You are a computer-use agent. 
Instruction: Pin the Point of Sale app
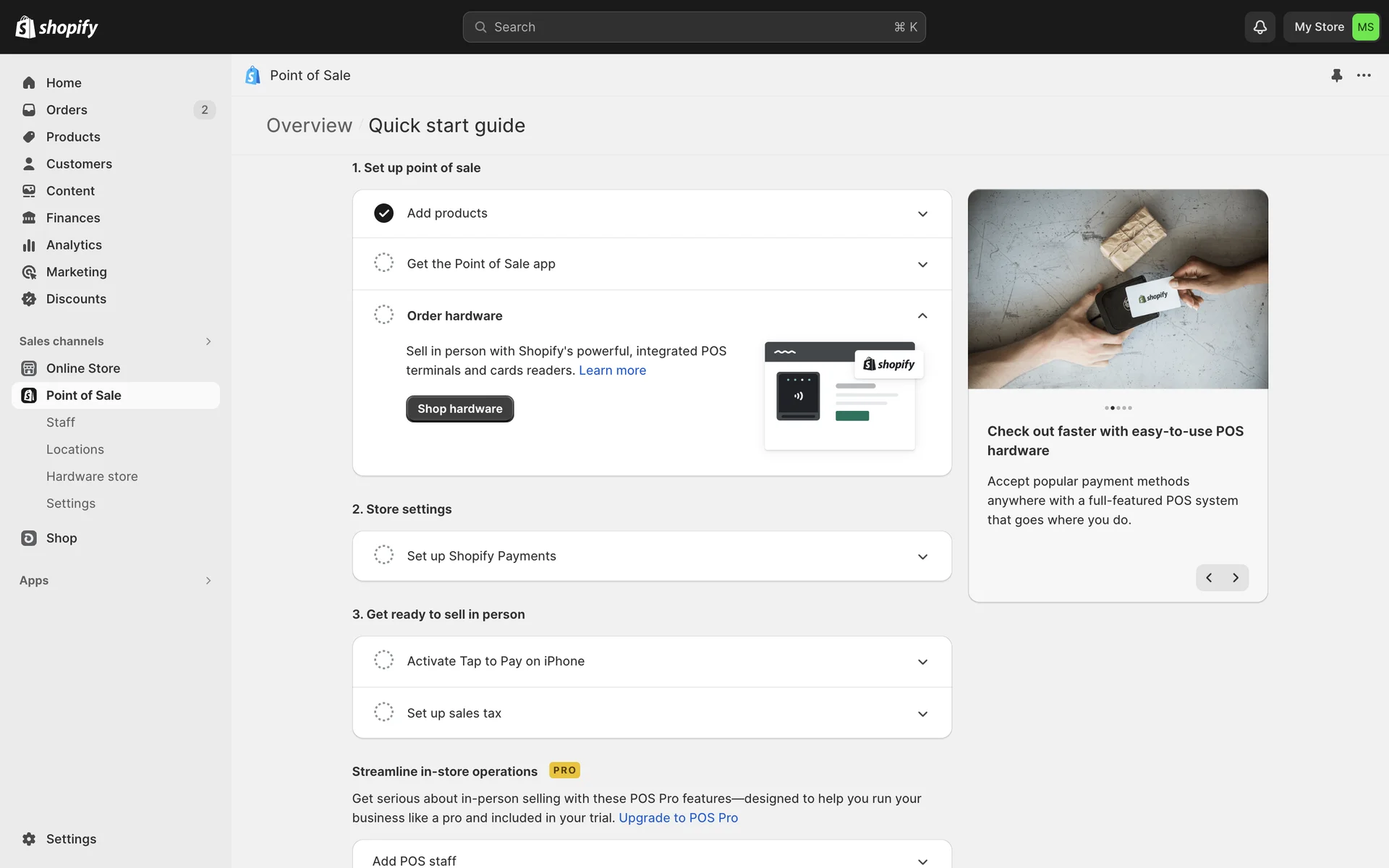tap(1336, 75)
